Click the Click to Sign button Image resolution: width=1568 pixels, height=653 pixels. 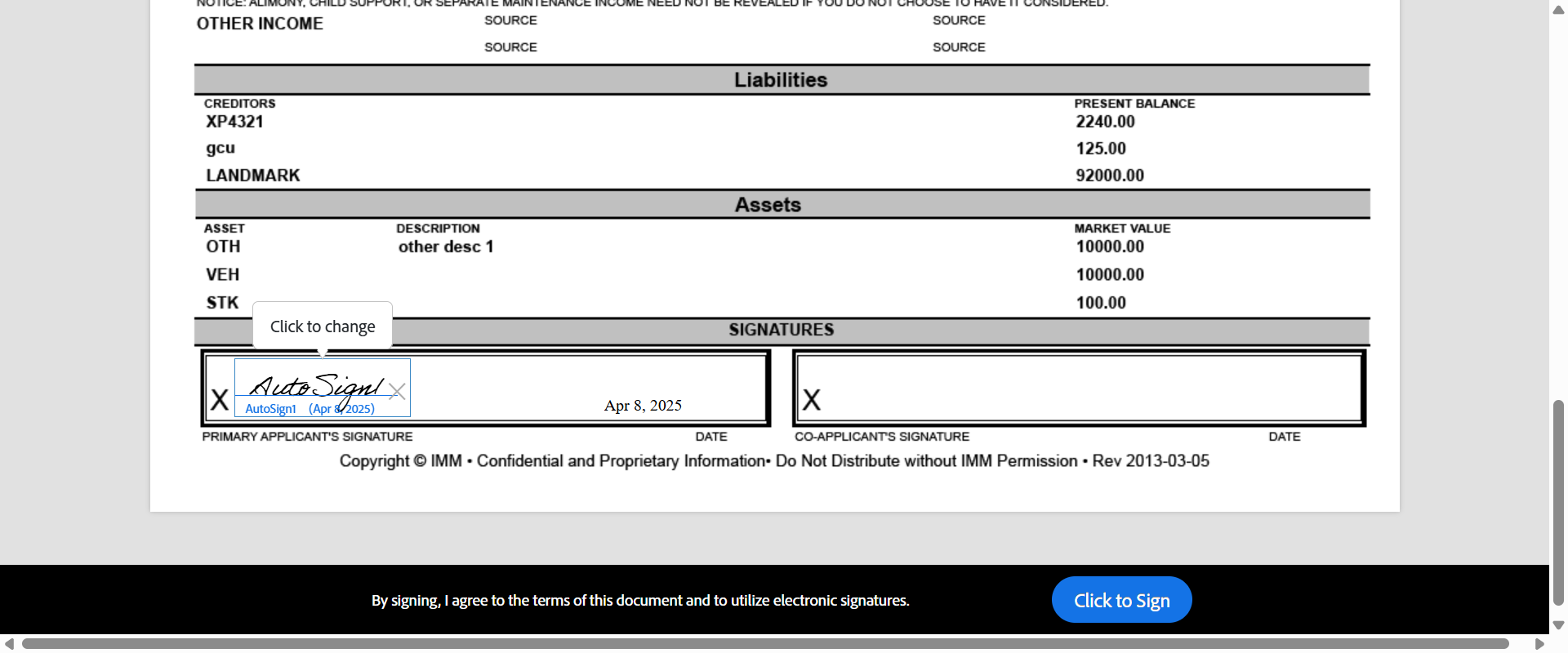pos(1121,600)
